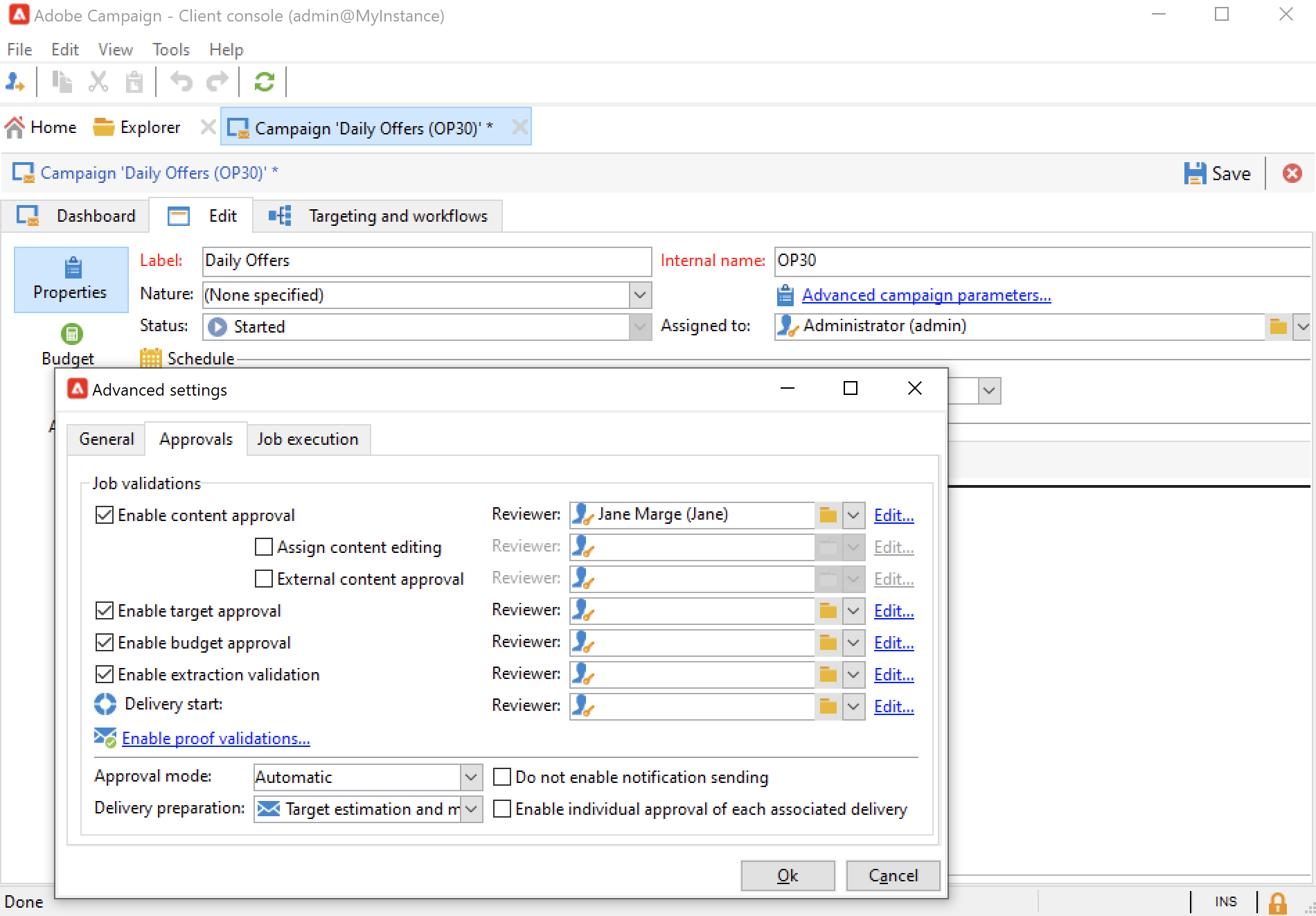Click into the Label input field
Viewport: 1316px width, 916px height.
click(x=427, y=261)
